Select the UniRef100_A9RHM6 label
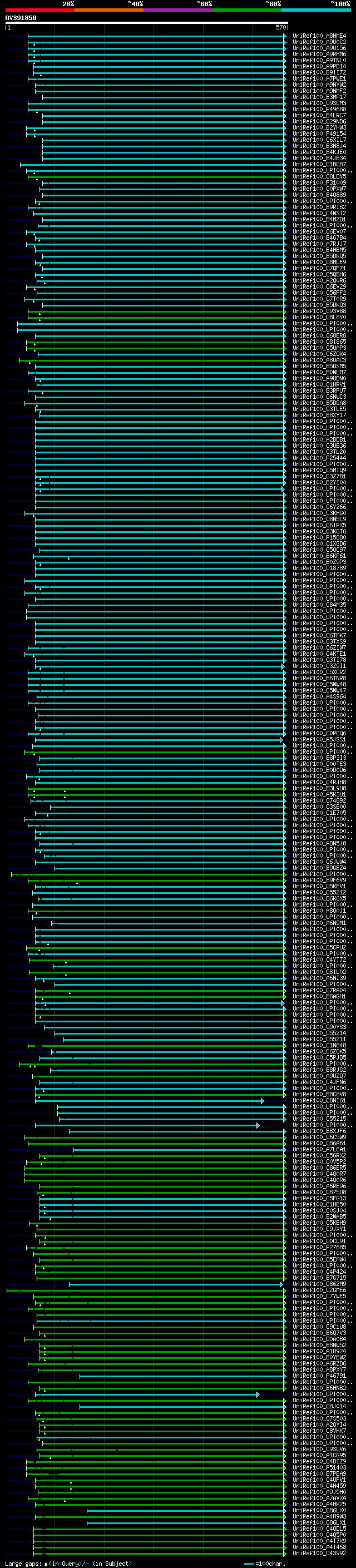 [319, 54]
